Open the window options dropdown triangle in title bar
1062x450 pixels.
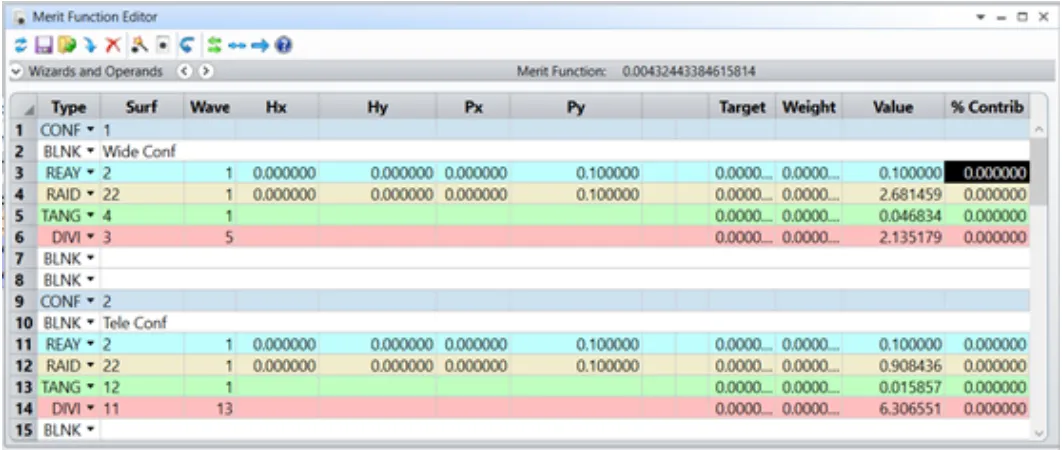tap(983, 17)
